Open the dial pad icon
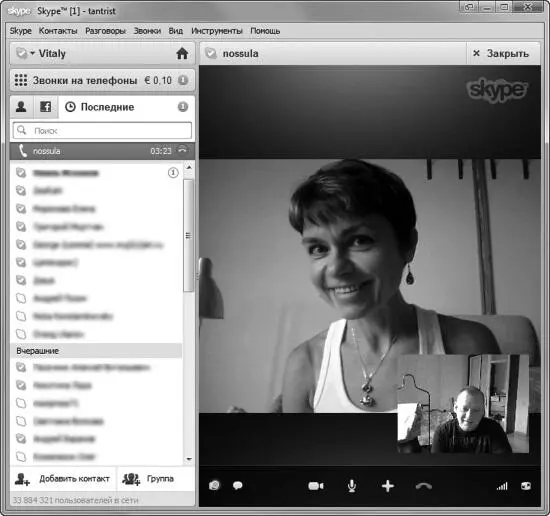Screen dimensions: 550x516 click(21, 80)
